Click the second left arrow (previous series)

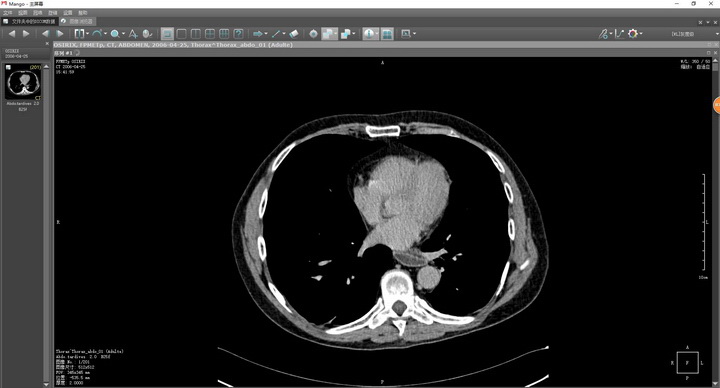[x=45, y=34]
